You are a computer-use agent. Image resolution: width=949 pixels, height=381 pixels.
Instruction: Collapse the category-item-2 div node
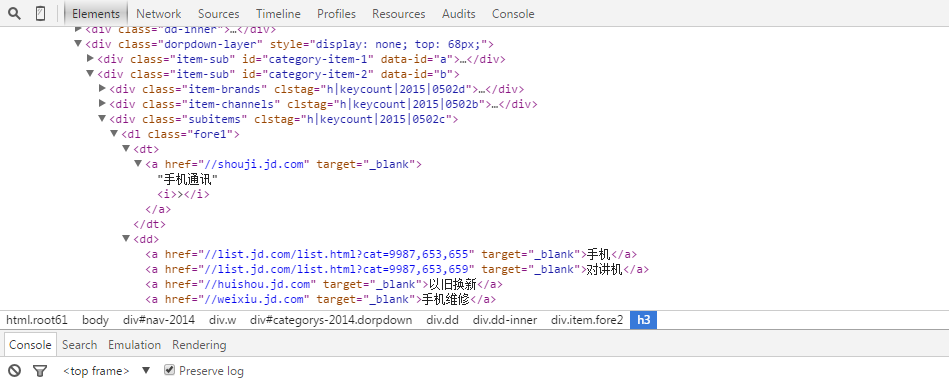pyautogui.click(x=90, y=74)
